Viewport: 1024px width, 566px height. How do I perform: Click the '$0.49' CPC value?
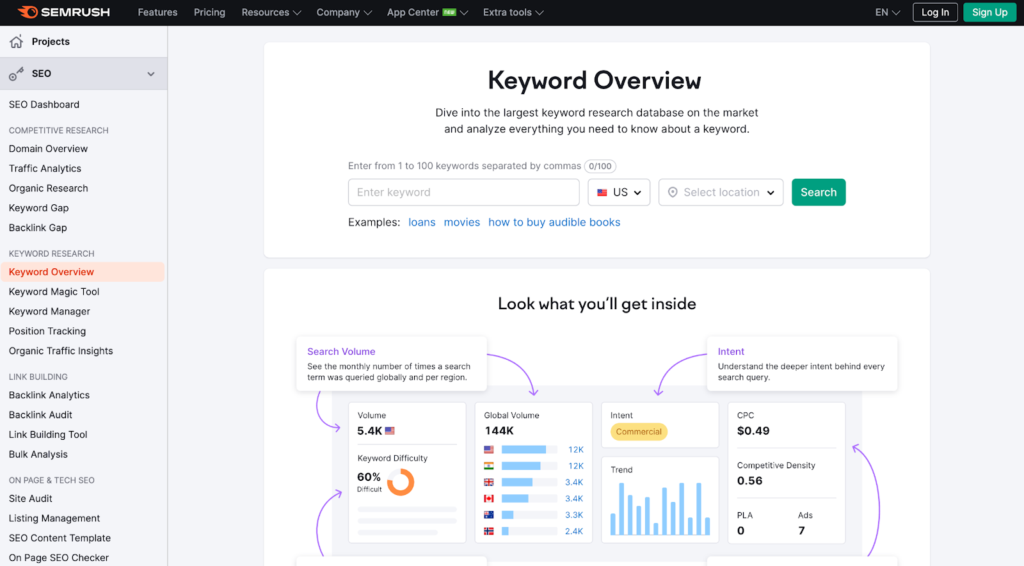(x=753, y=431)
